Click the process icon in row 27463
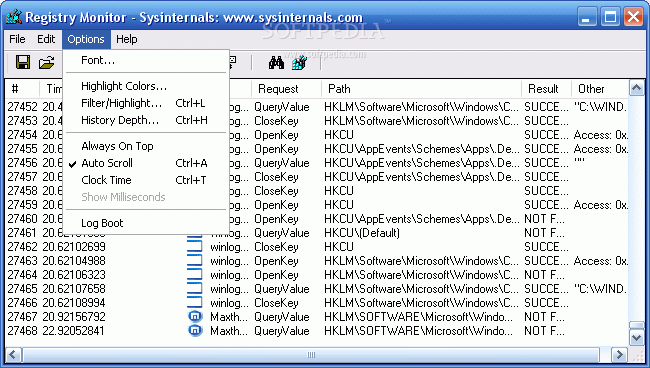Image resolution: width=650 pixels, height=368 pixels. pyautogui.click(x=195, y=261)
